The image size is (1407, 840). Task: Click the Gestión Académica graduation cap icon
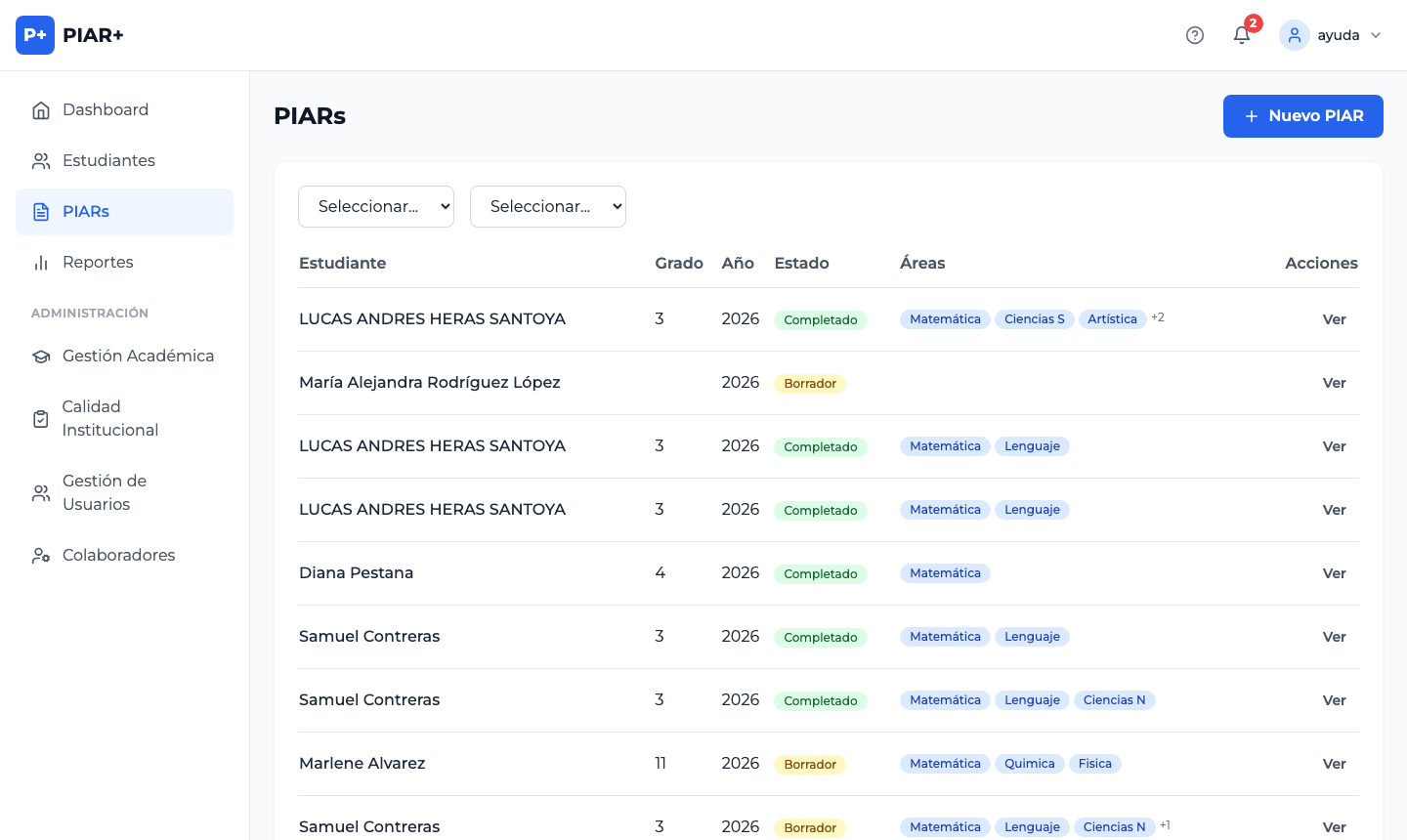(x=41, y=357)
